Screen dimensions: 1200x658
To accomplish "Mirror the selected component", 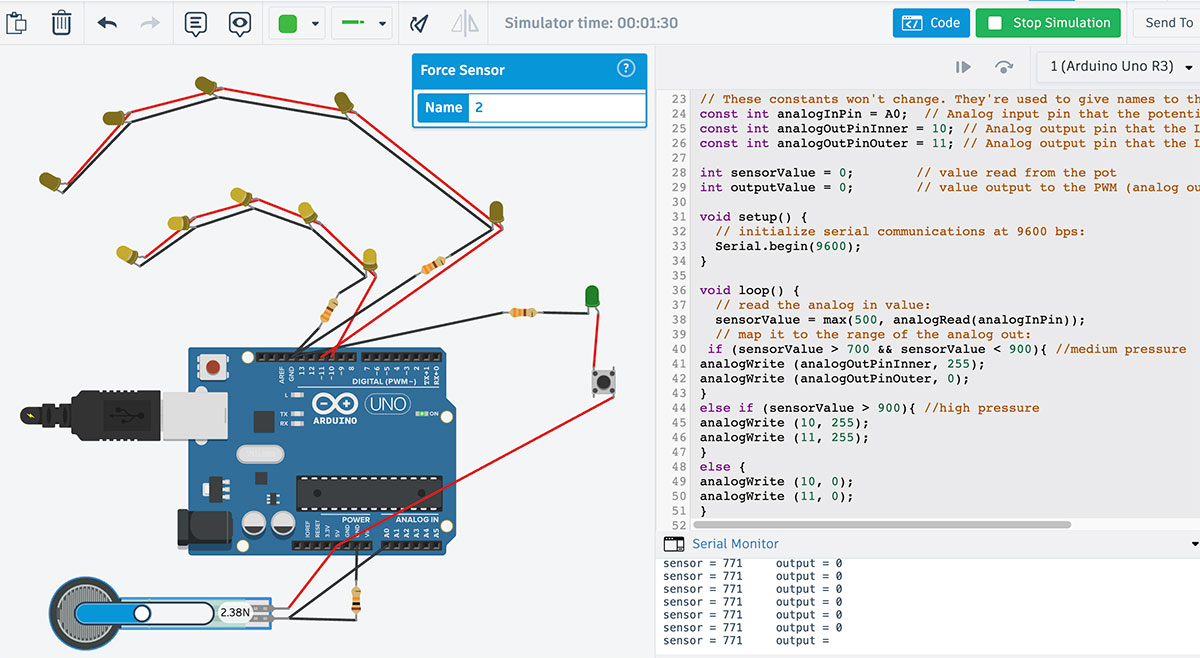I will [464, 23].
